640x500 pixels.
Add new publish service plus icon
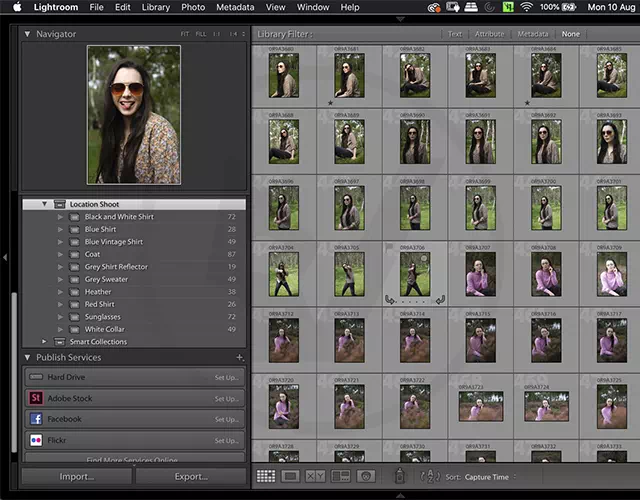(240, 358)
